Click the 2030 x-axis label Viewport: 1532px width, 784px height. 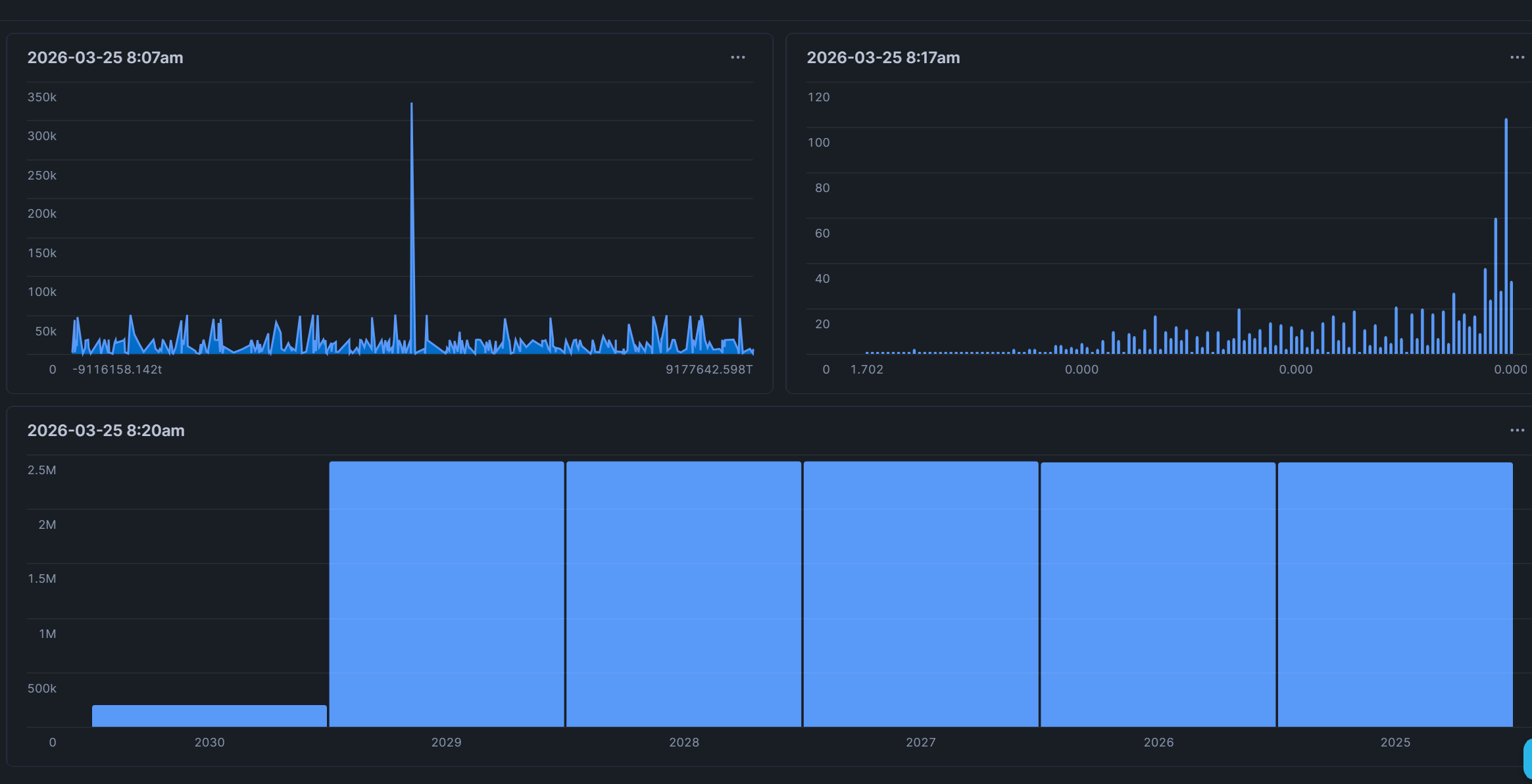[x=209, y=743]
